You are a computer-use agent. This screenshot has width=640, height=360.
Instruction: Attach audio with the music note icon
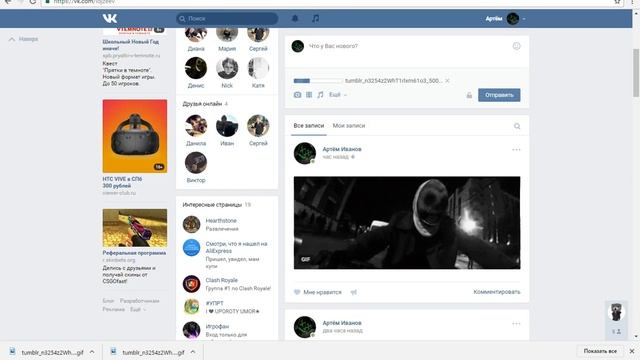320,95
